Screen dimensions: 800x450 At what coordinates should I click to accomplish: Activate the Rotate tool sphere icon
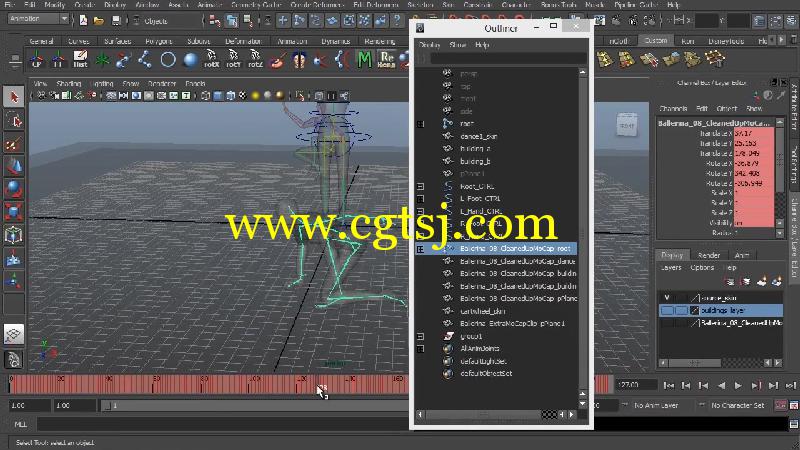tap(14, 189)
